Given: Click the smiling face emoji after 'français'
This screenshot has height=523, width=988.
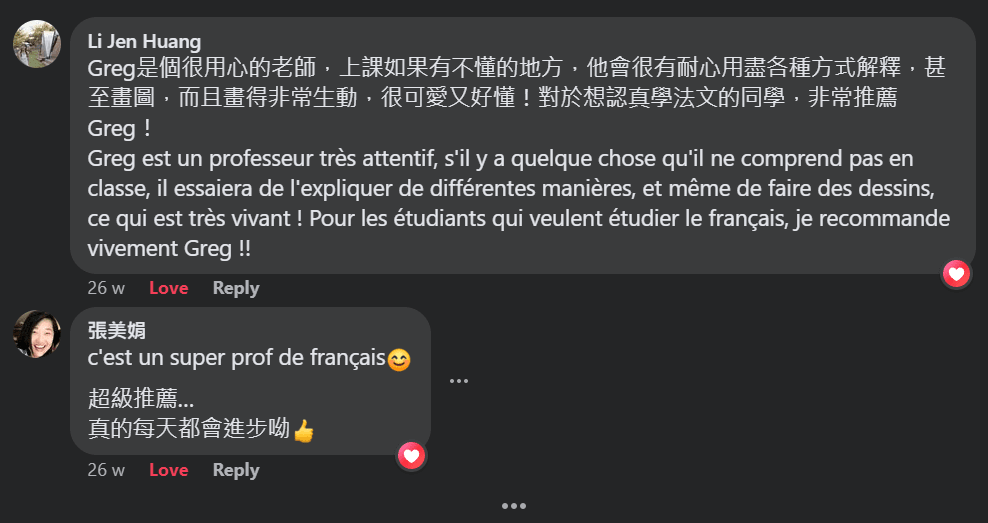Looking at the screenshot, I should 399,360.
